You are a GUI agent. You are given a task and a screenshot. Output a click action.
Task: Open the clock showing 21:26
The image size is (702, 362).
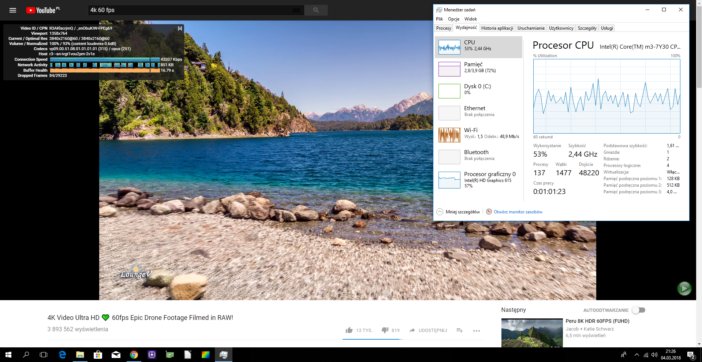(x=672, y=355)
